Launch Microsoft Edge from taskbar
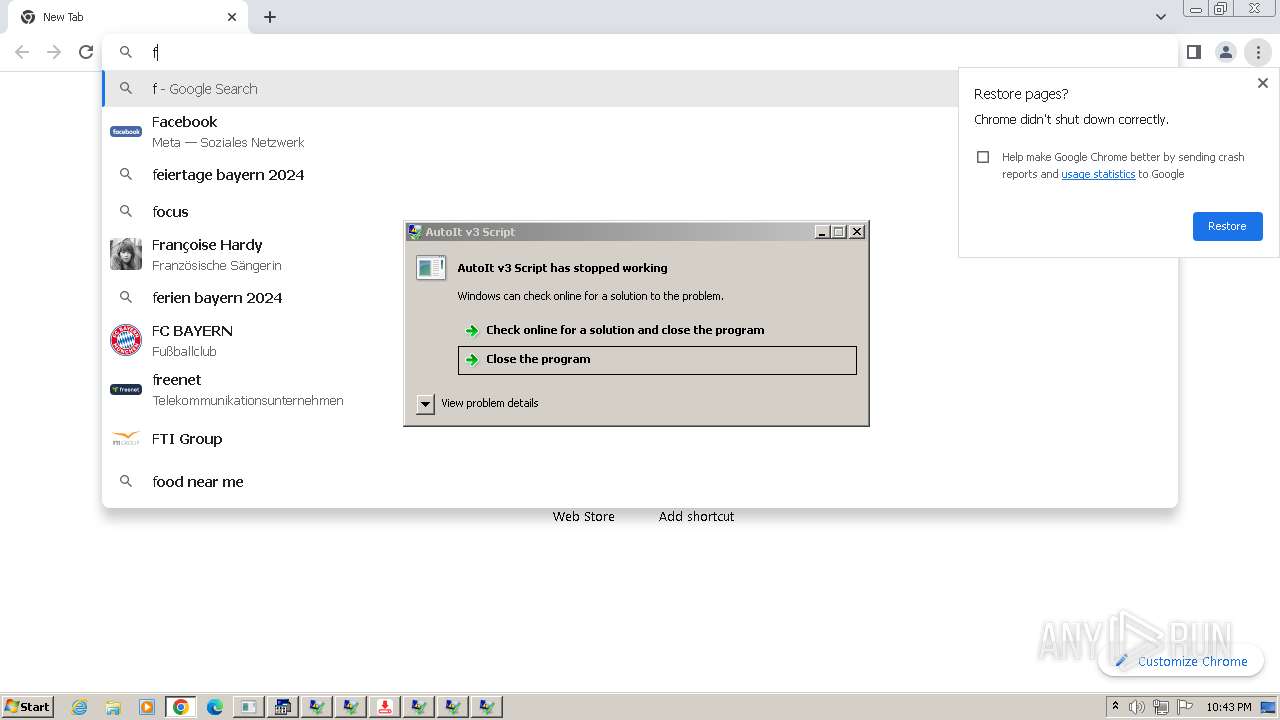This screenshot has height=720, width=1280. [x=215, y=707]
